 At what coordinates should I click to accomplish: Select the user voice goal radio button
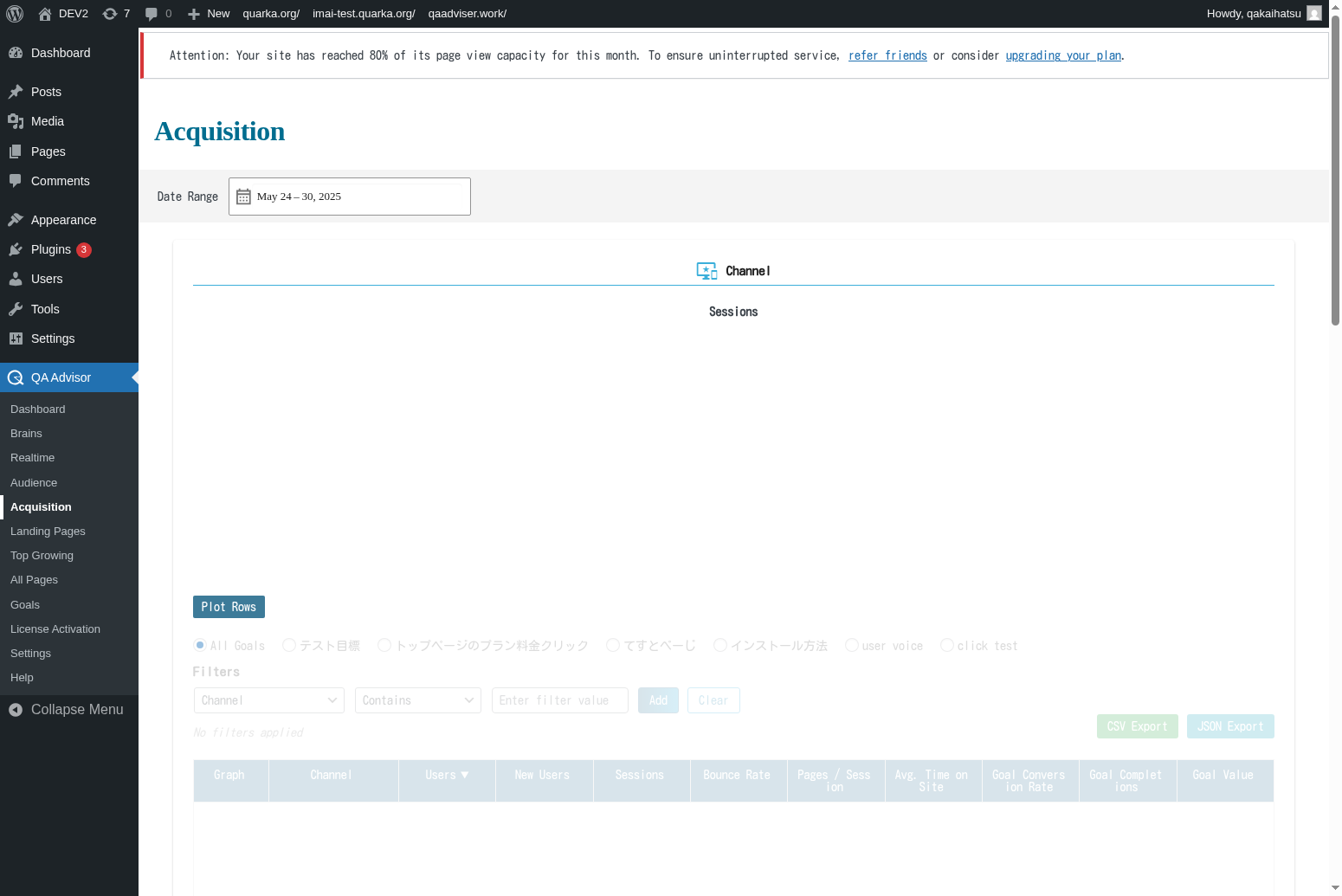click(852, 645)
